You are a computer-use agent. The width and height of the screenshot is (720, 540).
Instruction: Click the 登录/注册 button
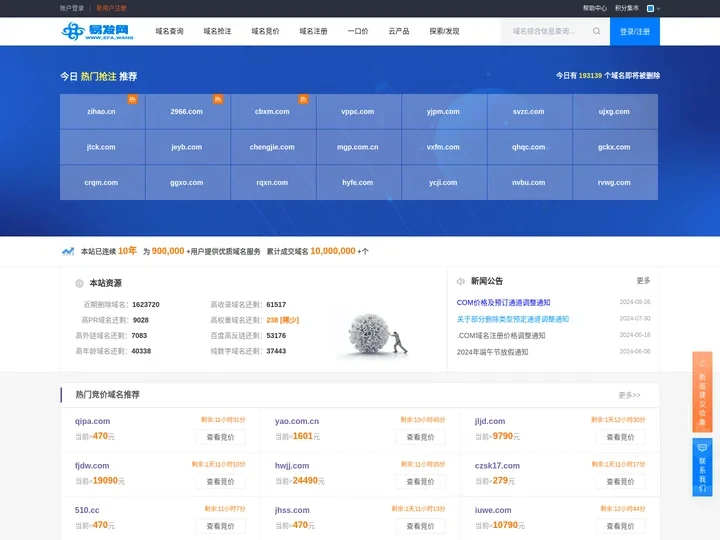635,32
